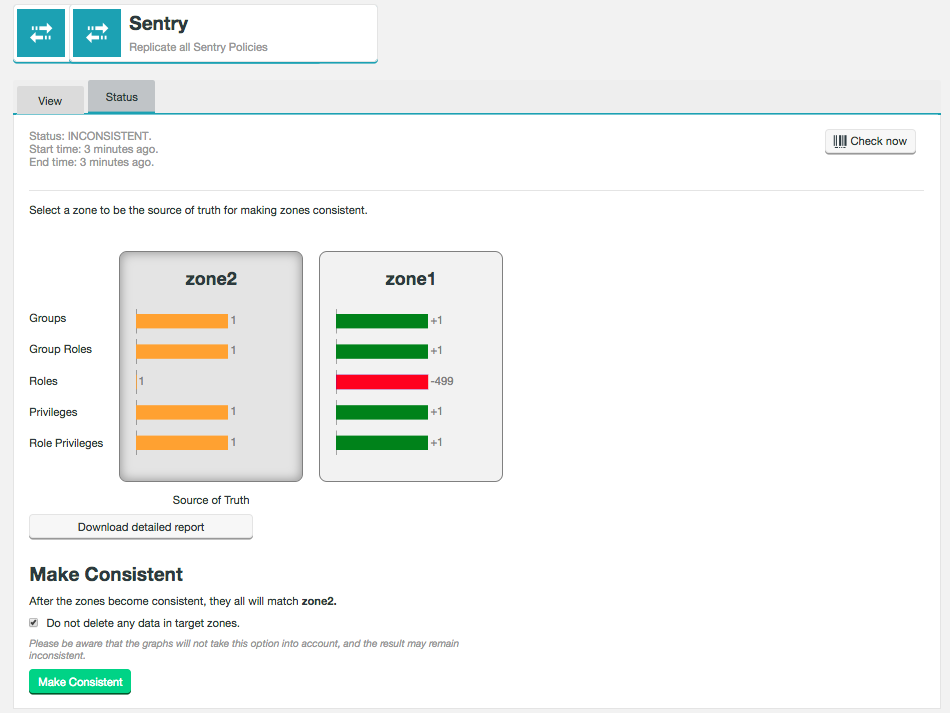950x713 pixels.
Task: Click the green Make Consistent button
Action: pos(80,681)
